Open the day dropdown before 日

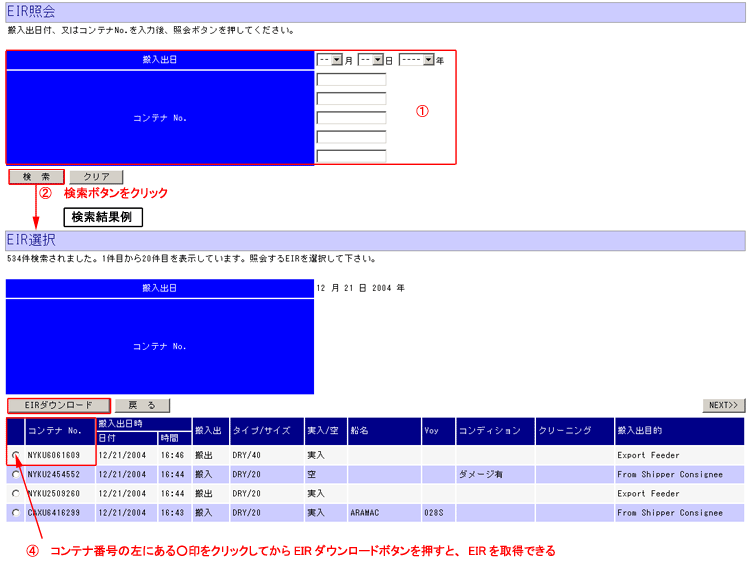371,60
